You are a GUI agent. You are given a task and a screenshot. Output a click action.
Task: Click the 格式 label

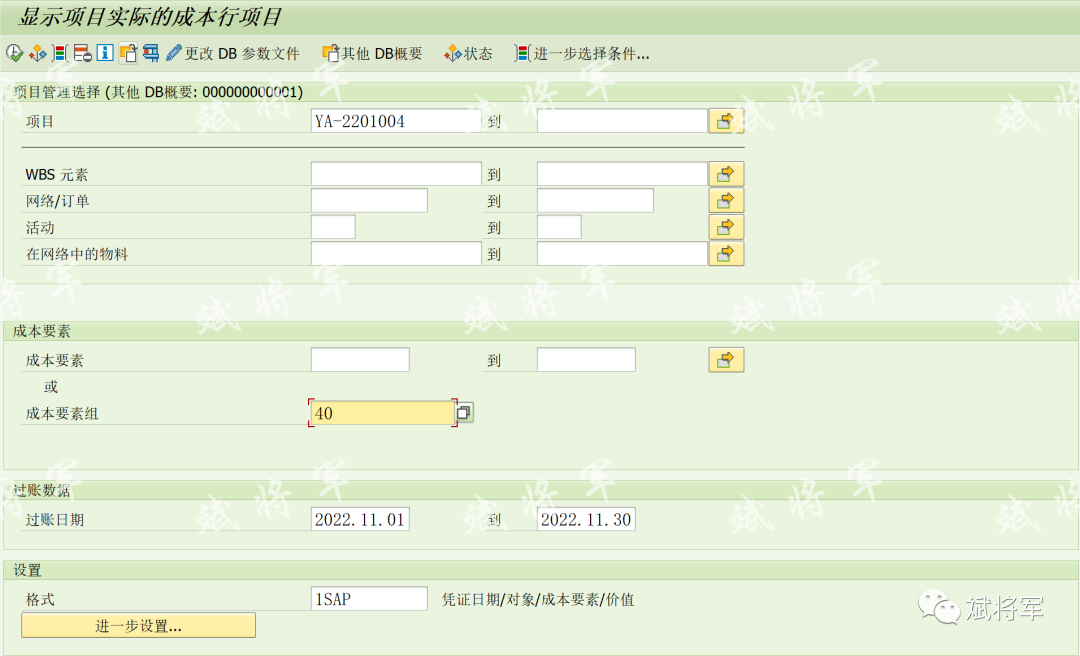[x=40, y=599]
